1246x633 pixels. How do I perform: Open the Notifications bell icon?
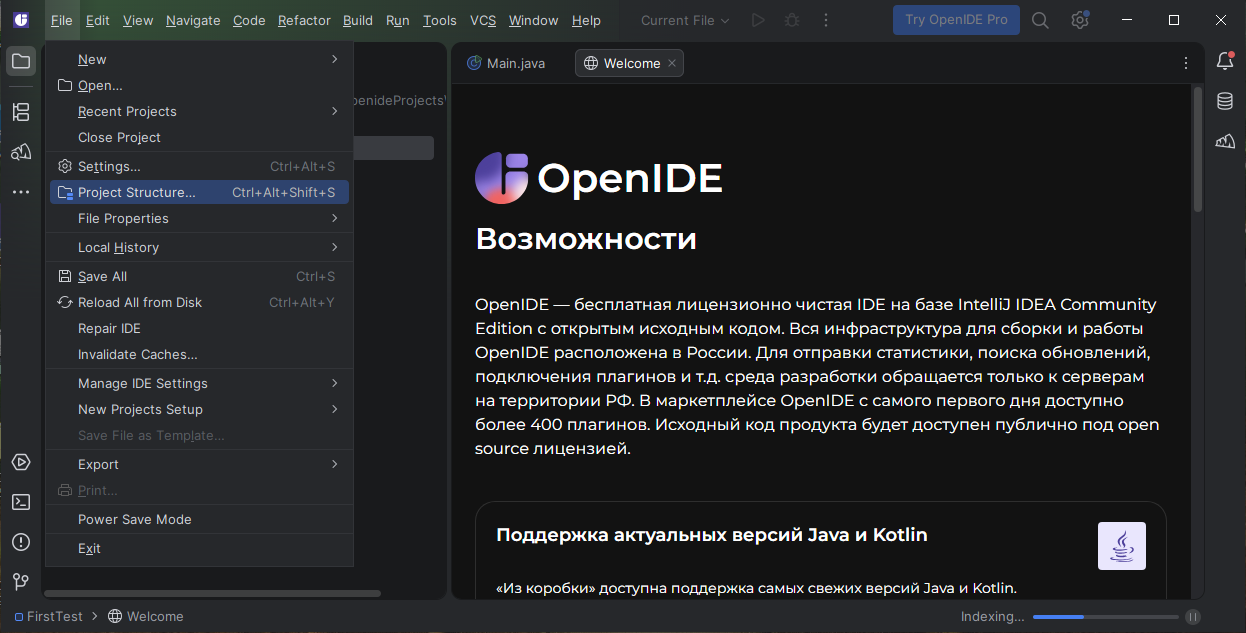coord(1225,61)
